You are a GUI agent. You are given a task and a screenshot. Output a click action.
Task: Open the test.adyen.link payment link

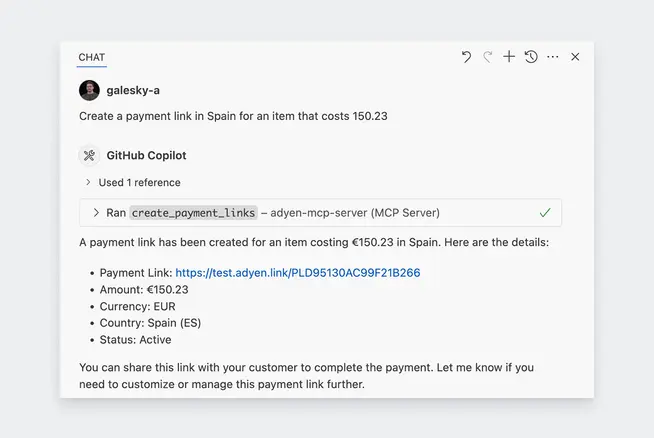click(x=298, y=273)
